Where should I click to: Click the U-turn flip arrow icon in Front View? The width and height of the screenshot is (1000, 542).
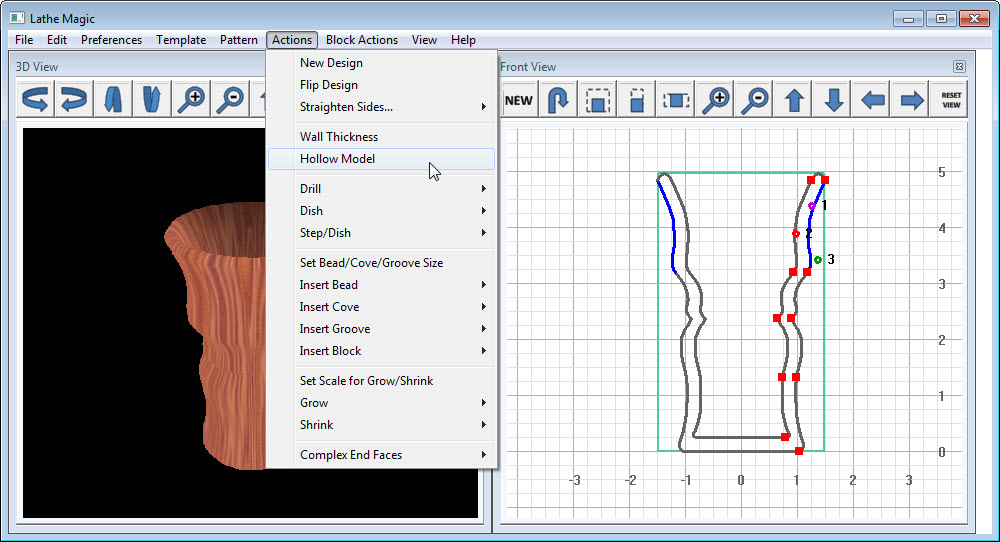(558, 100)
